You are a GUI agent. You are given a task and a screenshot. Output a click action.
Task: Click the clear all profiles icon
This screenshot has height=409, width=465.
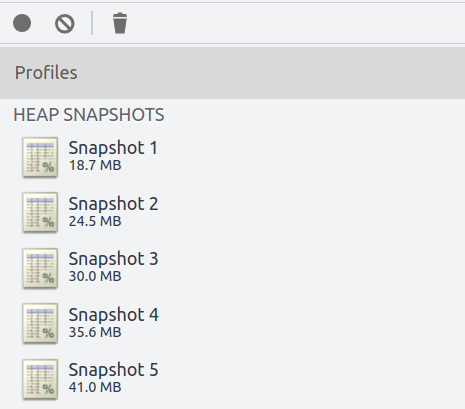point(65,24)
